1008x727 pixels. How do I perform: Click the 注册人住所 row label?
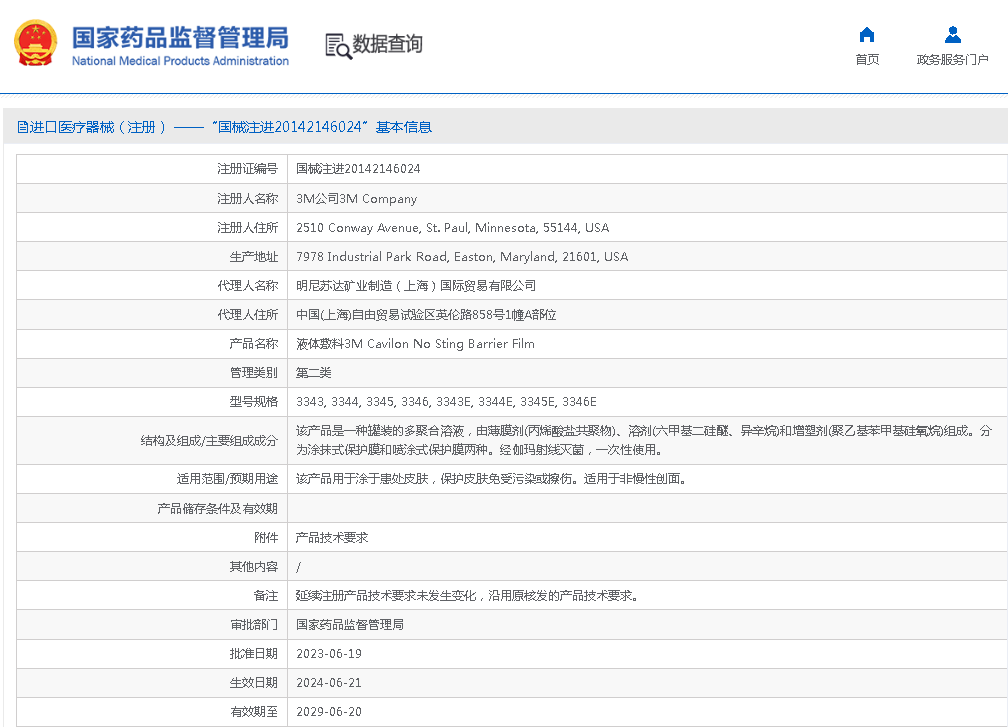[x=248, y=228]
